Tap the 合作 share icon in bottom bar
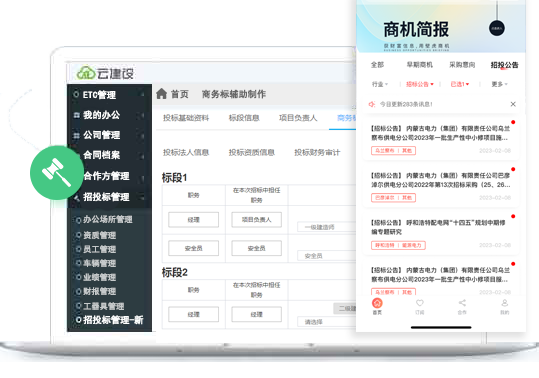 pos(462,303)
